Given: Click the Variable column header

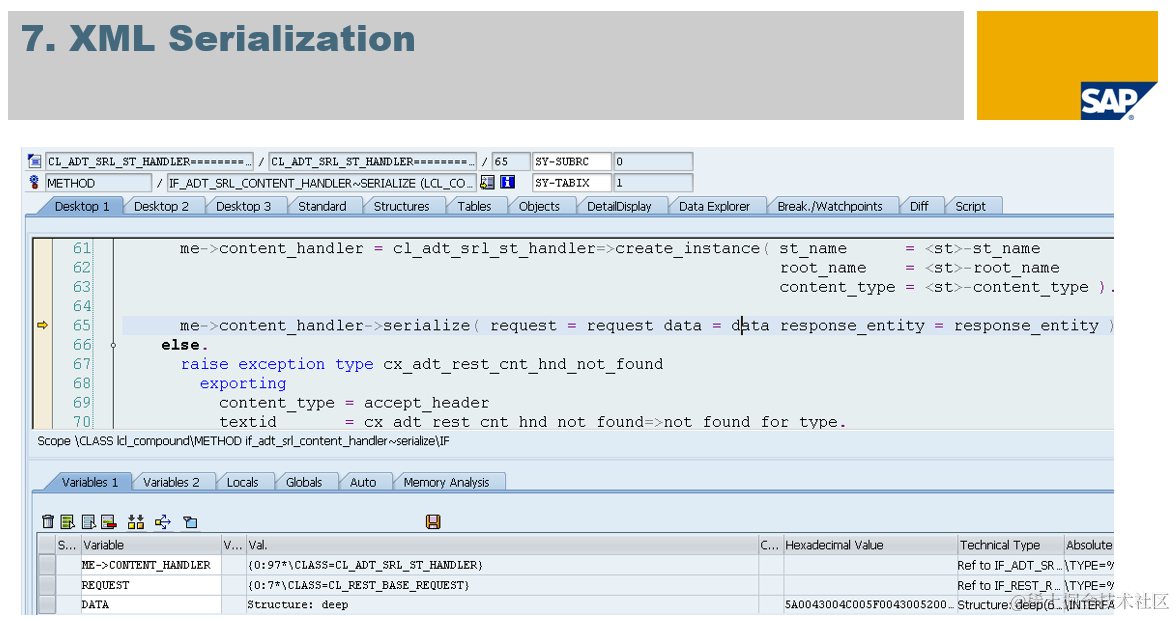Looking at the screenshot, I should point(151,545).
